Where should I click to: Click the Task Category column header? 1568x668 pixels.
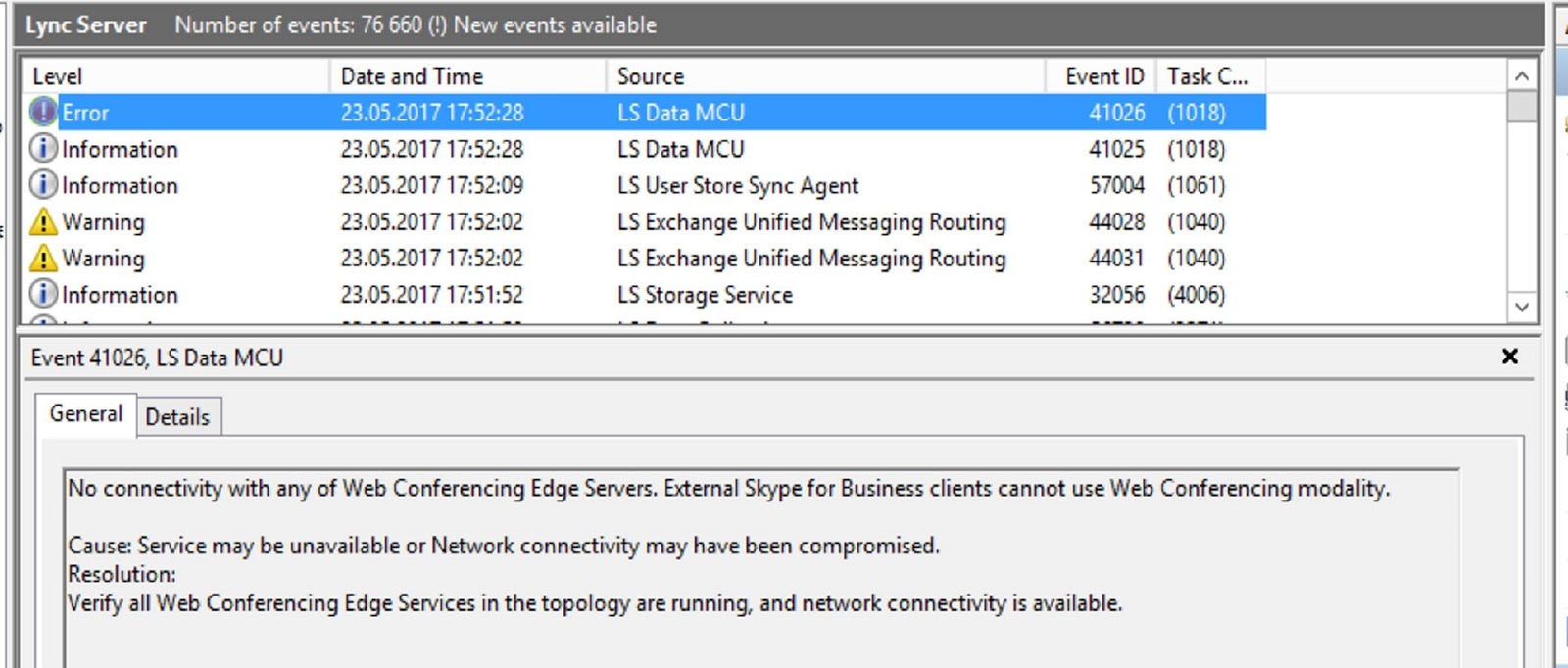tap(1208, 76)
